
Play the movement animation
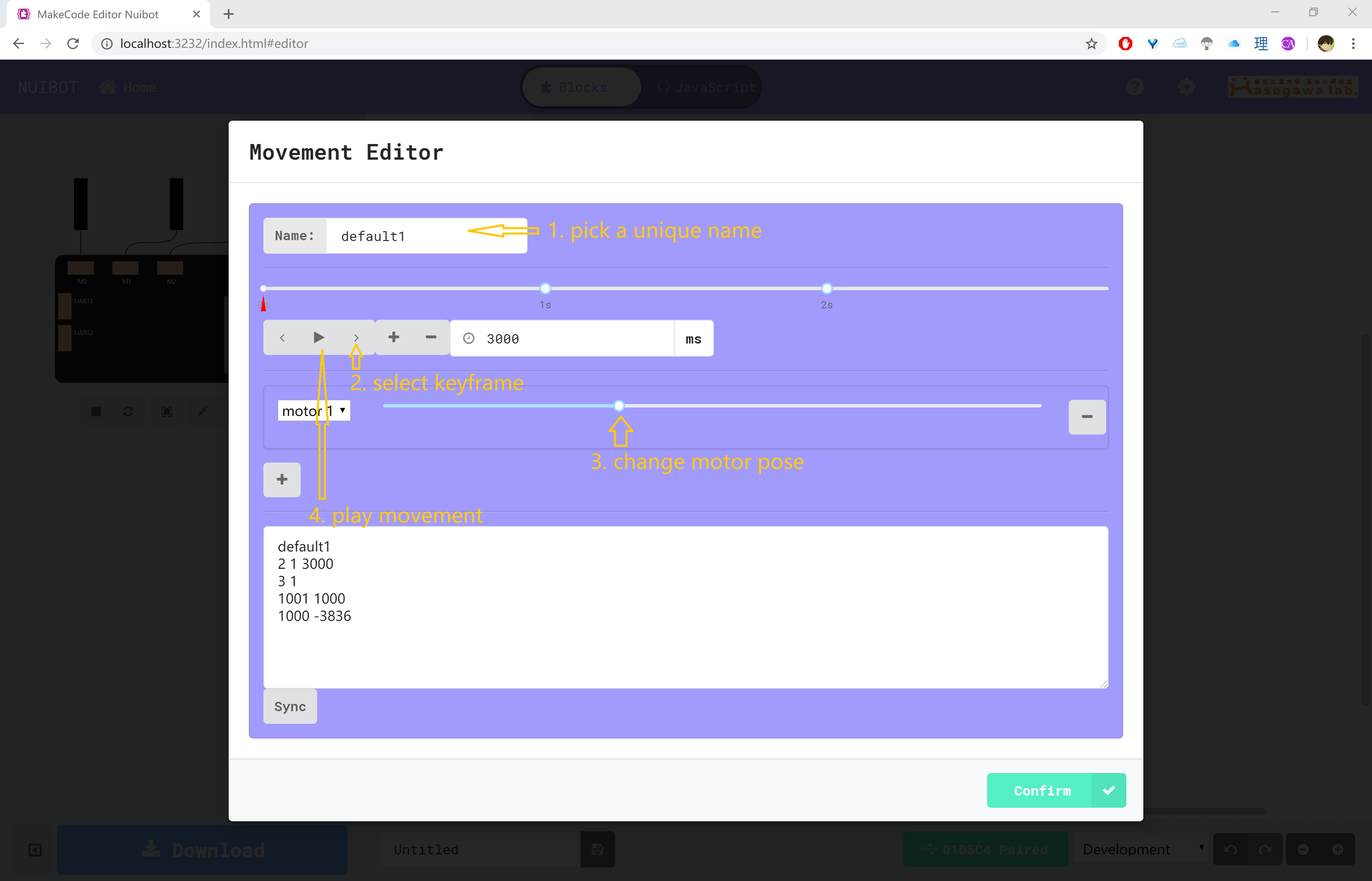[x=318, y=338]
